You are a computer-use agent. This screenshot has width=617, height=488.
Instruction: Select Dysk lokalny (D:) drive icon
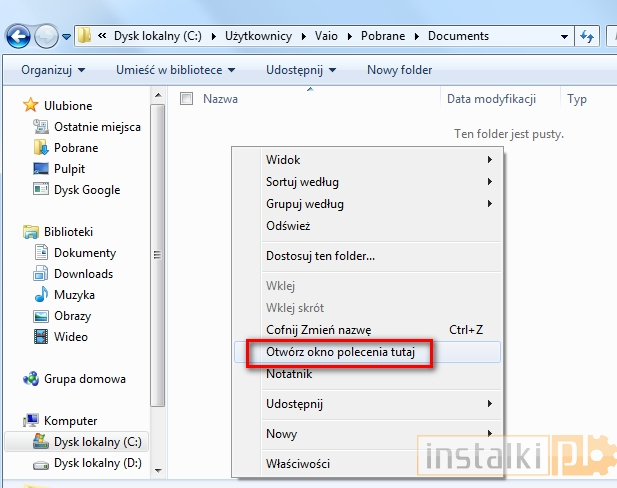pyautogui.click(x=41, y=463)
